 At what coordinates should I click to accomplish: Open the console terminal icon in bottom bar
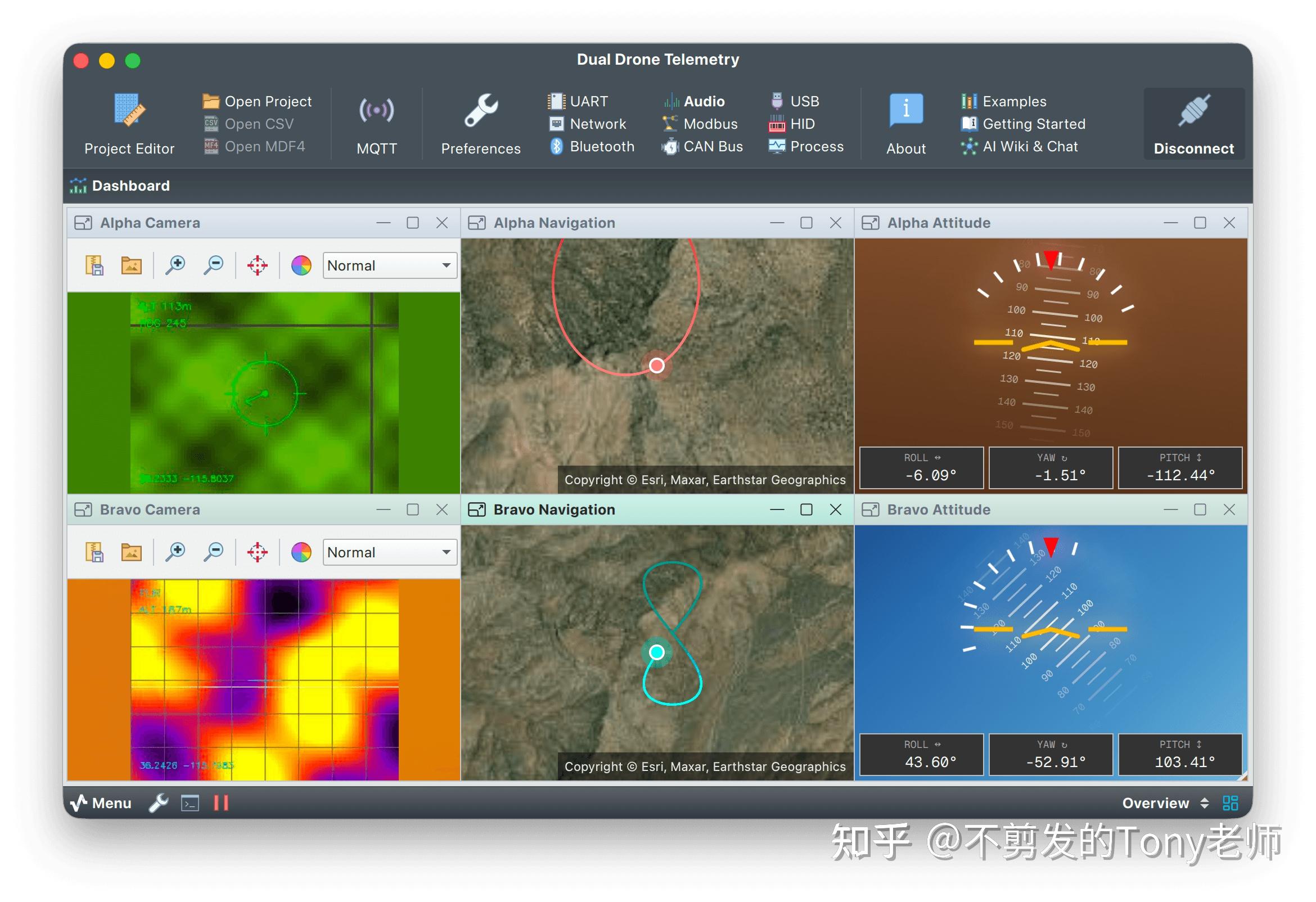click(x=190, y=803)
